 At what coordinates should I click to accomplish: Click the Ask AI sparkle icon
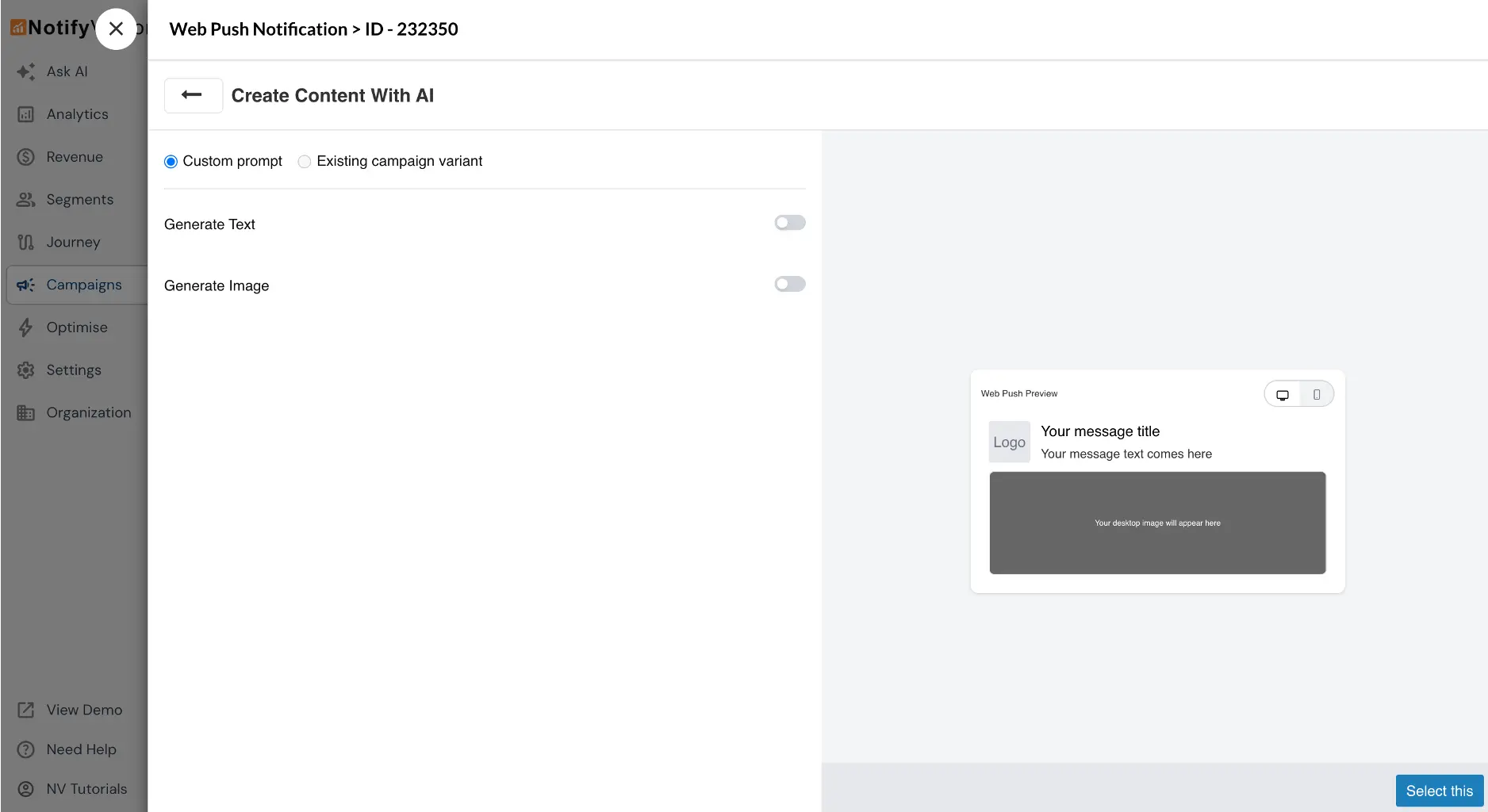[x=25, y=71]
